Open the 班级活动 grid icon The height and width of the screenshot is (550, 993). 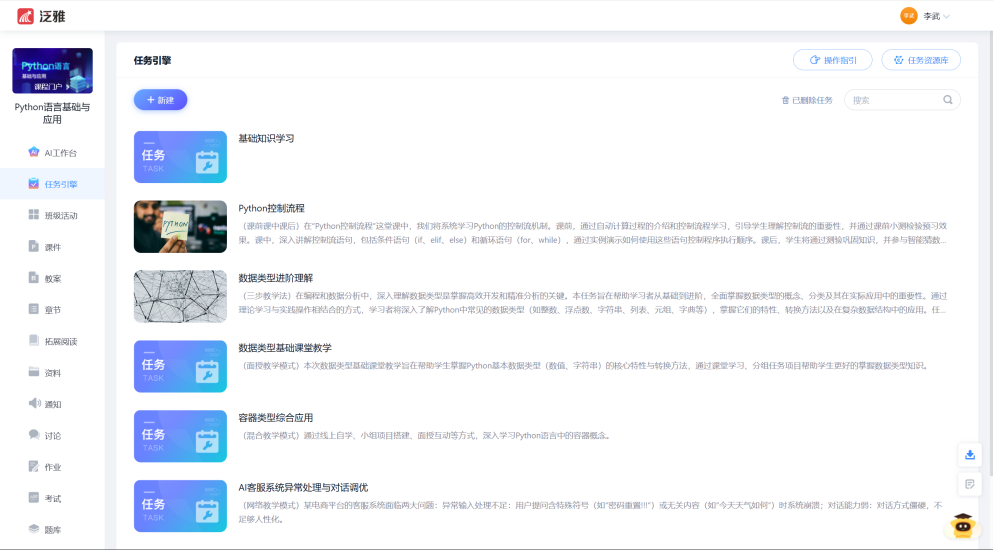pyautogui.click(x=34, y=215)
